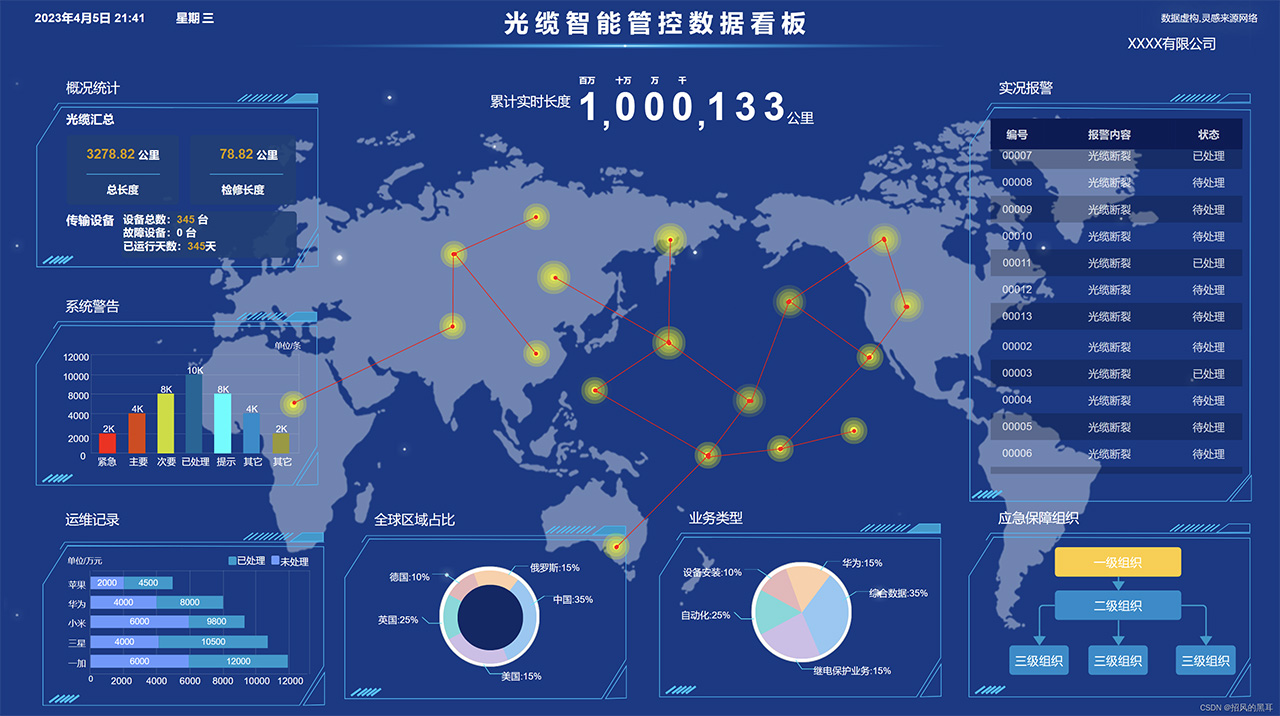Image resolution: width=1280 pixels, height=716 pixels.
Task: Click the map node on southern Australia
Action: click(618, 546)
